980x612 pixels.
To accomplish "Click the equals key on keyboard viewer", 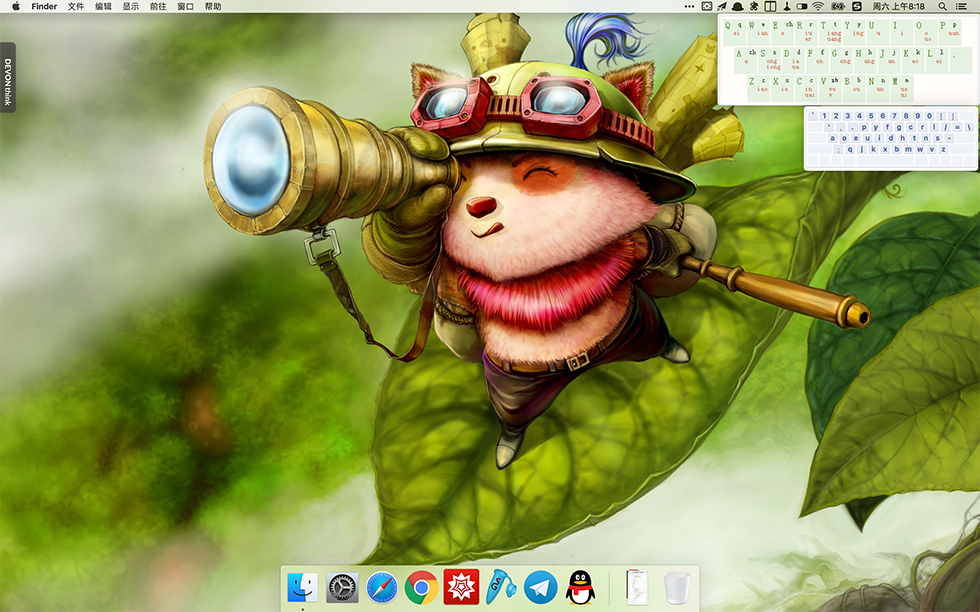I will tap(958, 127).
